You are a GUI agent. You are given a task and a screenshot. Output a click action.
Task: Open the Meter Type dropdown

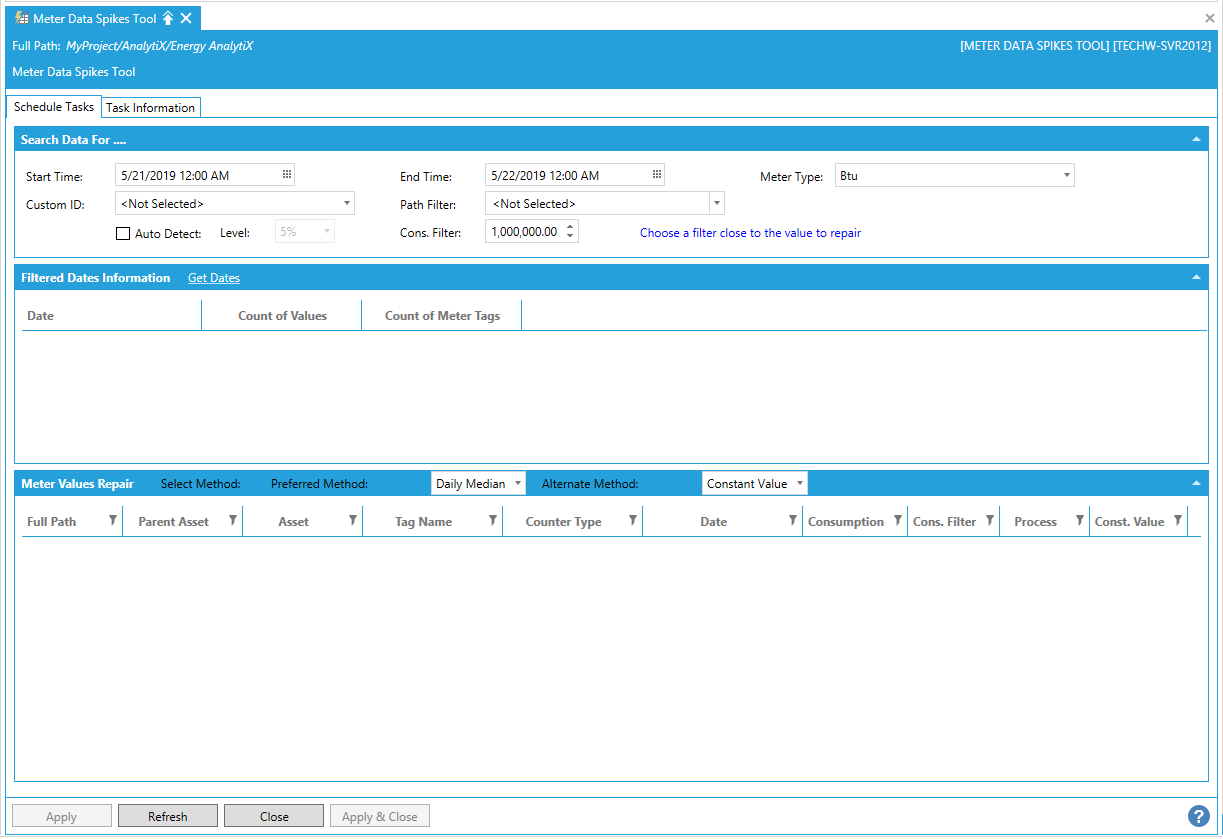(x=1067, y=176)
